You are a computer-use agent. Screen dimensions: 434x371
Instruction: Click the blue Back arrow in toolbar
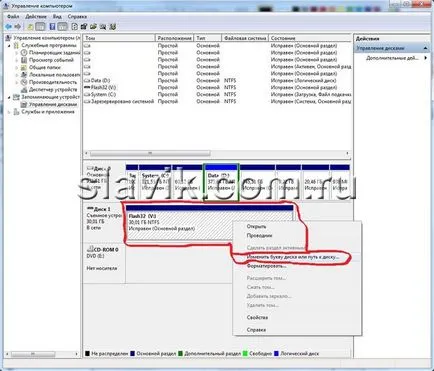[8, 27]
